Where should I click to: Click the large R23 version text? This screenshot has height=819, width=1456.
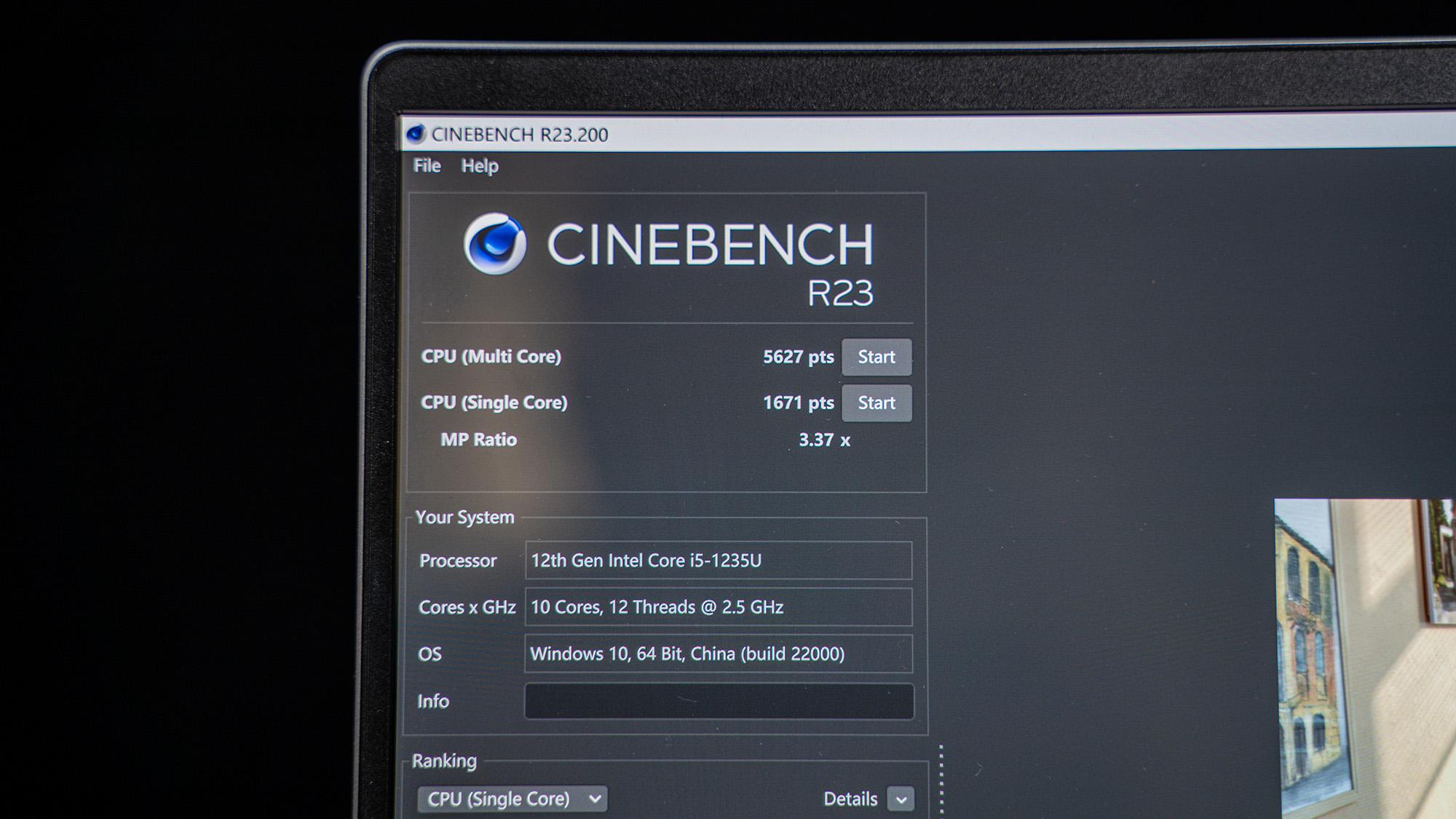point(840,293)
